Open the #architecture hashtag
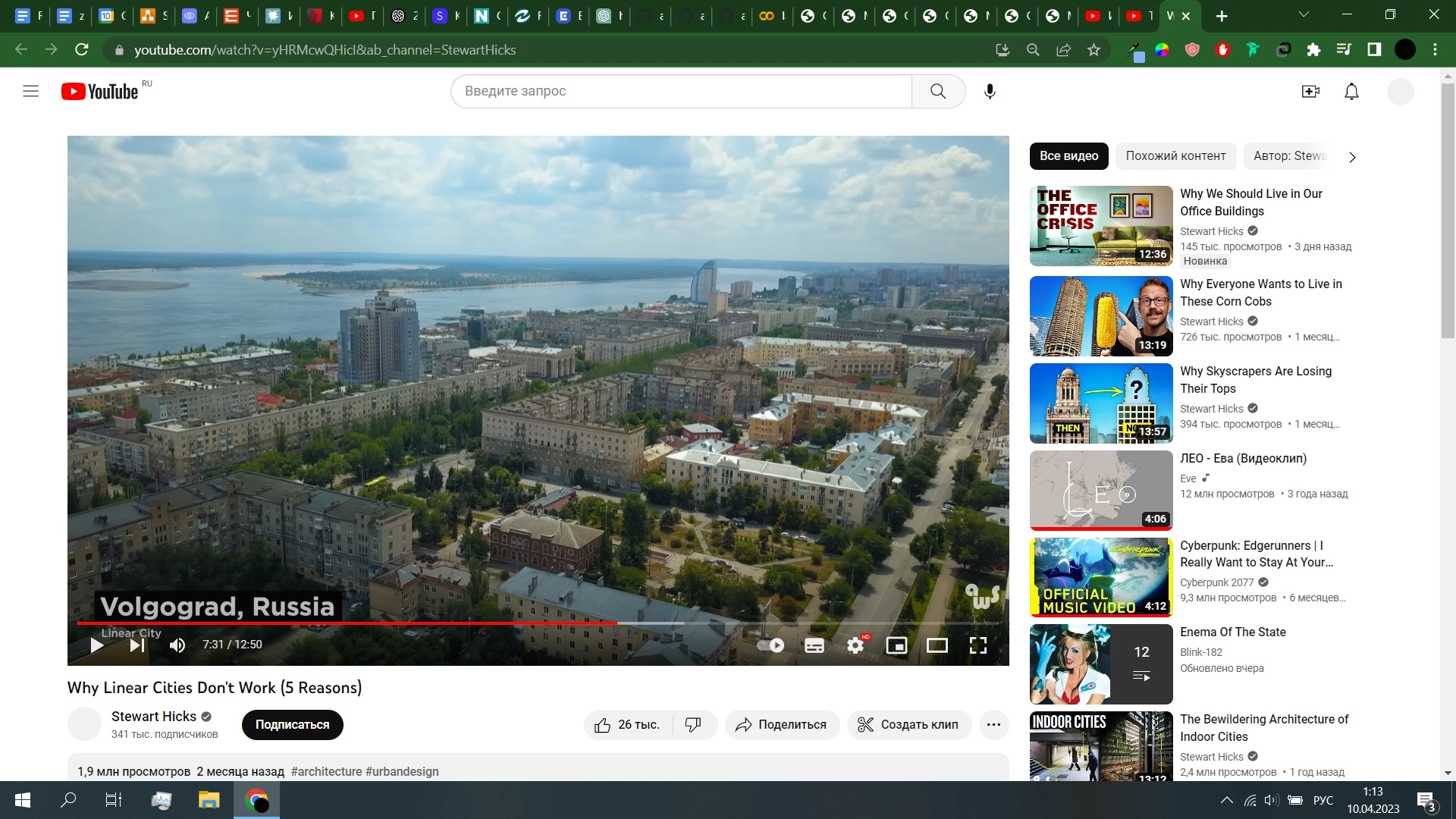Screen dimensions: 1456x819 click(326, 771)
